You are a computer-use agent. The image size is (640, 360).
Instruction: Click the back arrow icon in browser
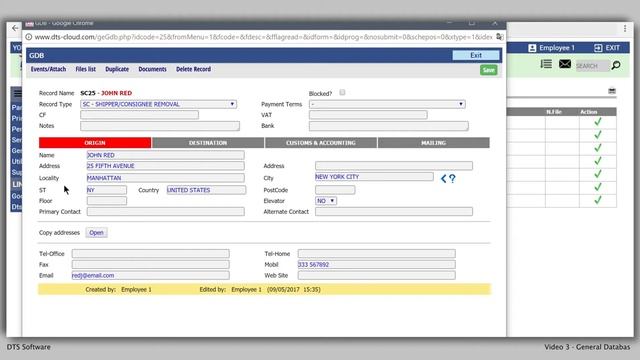[x=15, y=28]
